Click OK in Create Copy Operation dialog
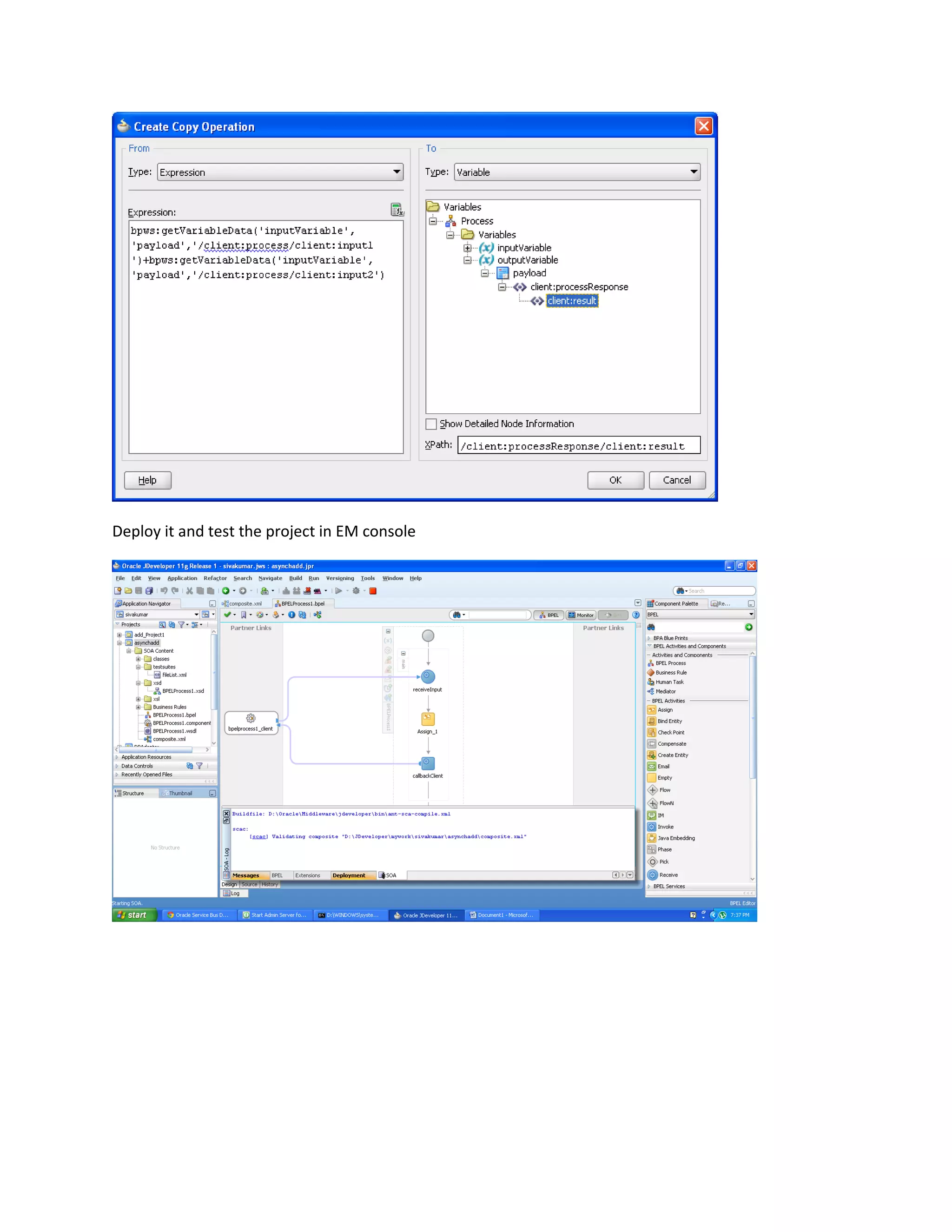This screenshot has height=1232, width=952. pos(615,480)
